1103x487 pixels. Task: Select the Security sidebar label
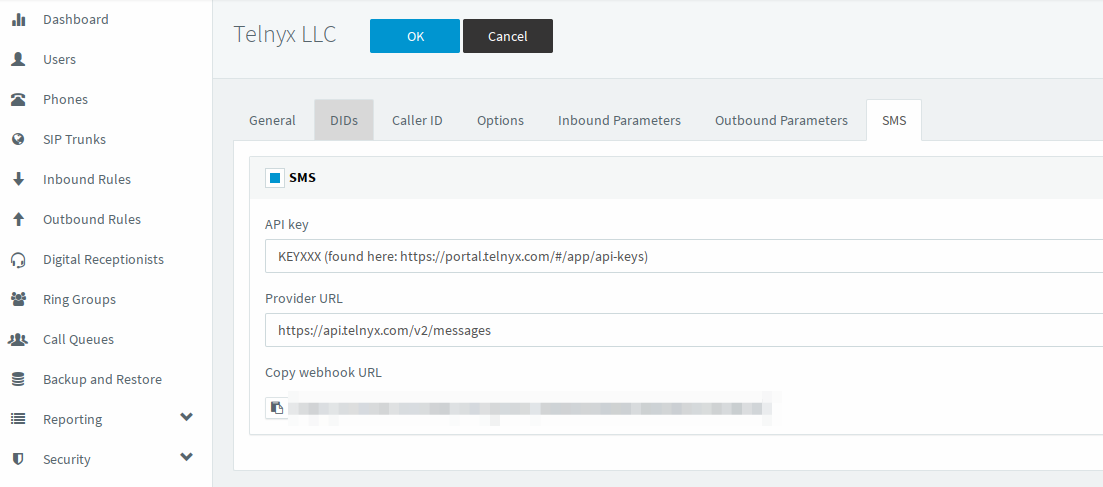pos(67,460)
